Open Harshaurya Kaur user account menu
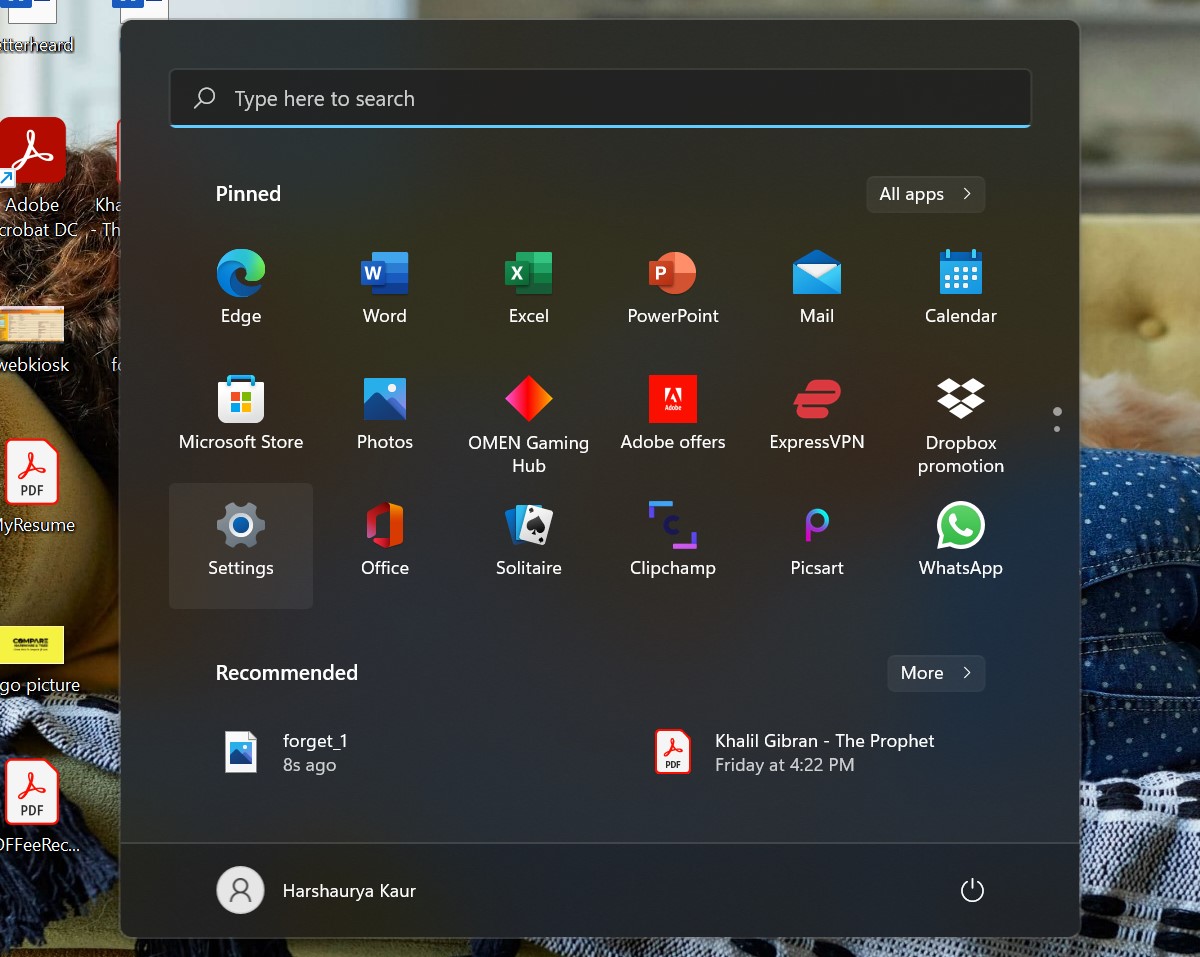 [317, 891]
